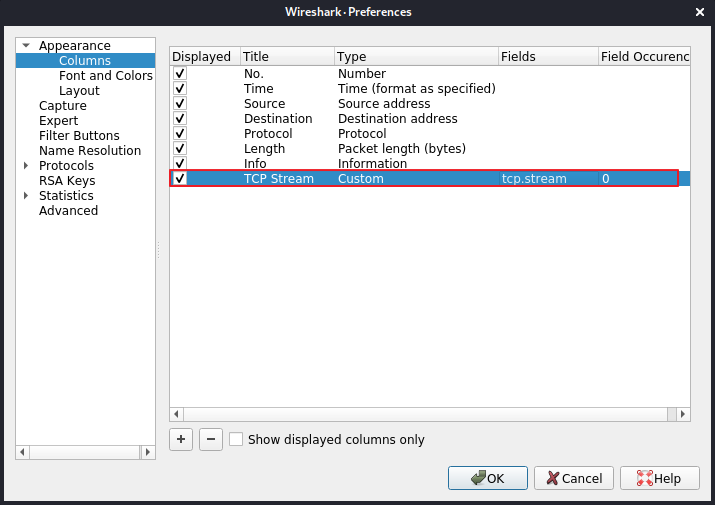Open Name Resolution preferences
Screen dimensions: 715x505
90,151
